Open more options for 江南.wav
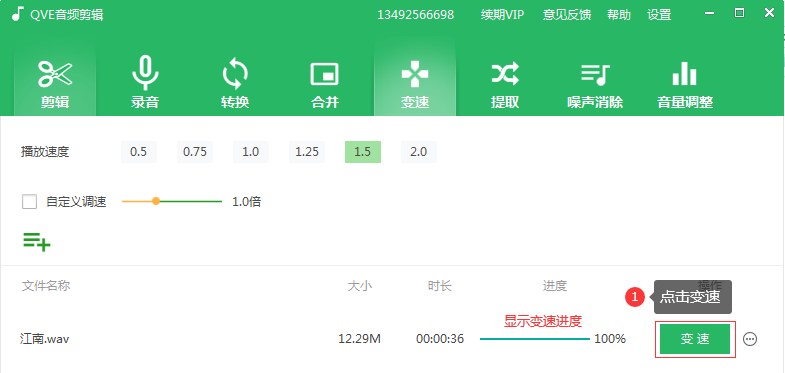The height and width of the screenshot is (373, 785). pyautogui.click(x=749, y=339)
